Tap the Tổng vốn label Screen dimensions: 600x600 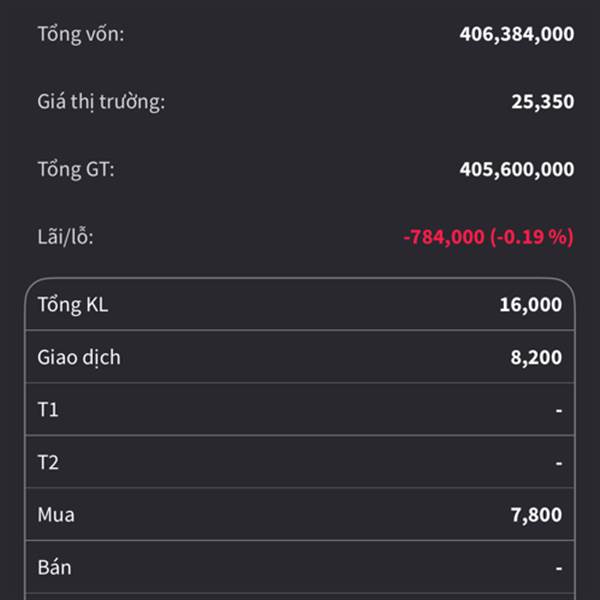pyautogui.click(x=80, y=34)
